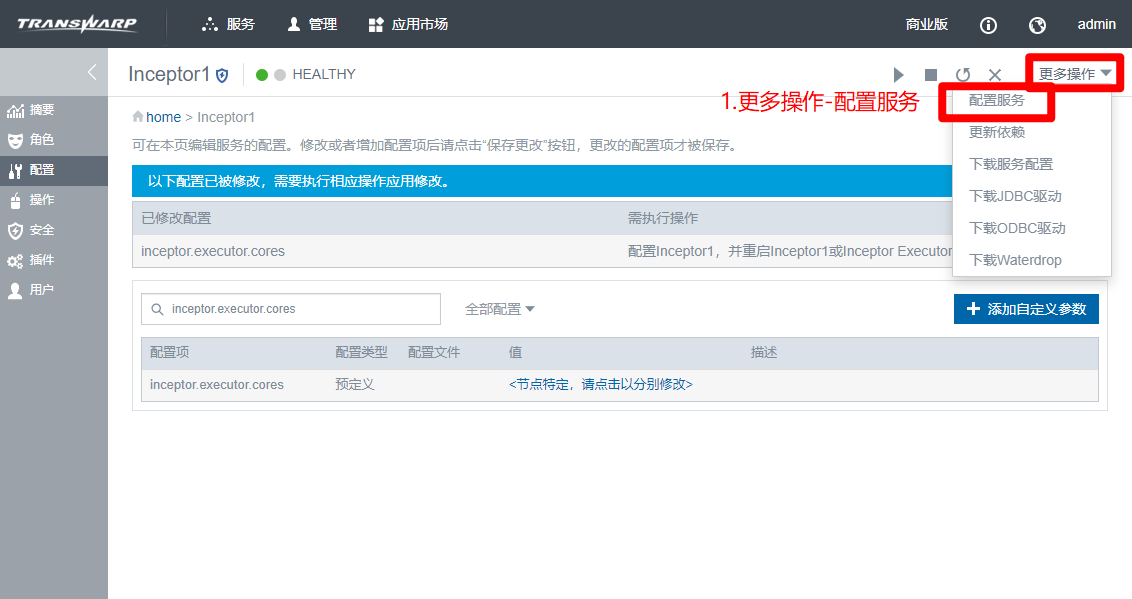Click the stop service square icon

click(930, 75)
